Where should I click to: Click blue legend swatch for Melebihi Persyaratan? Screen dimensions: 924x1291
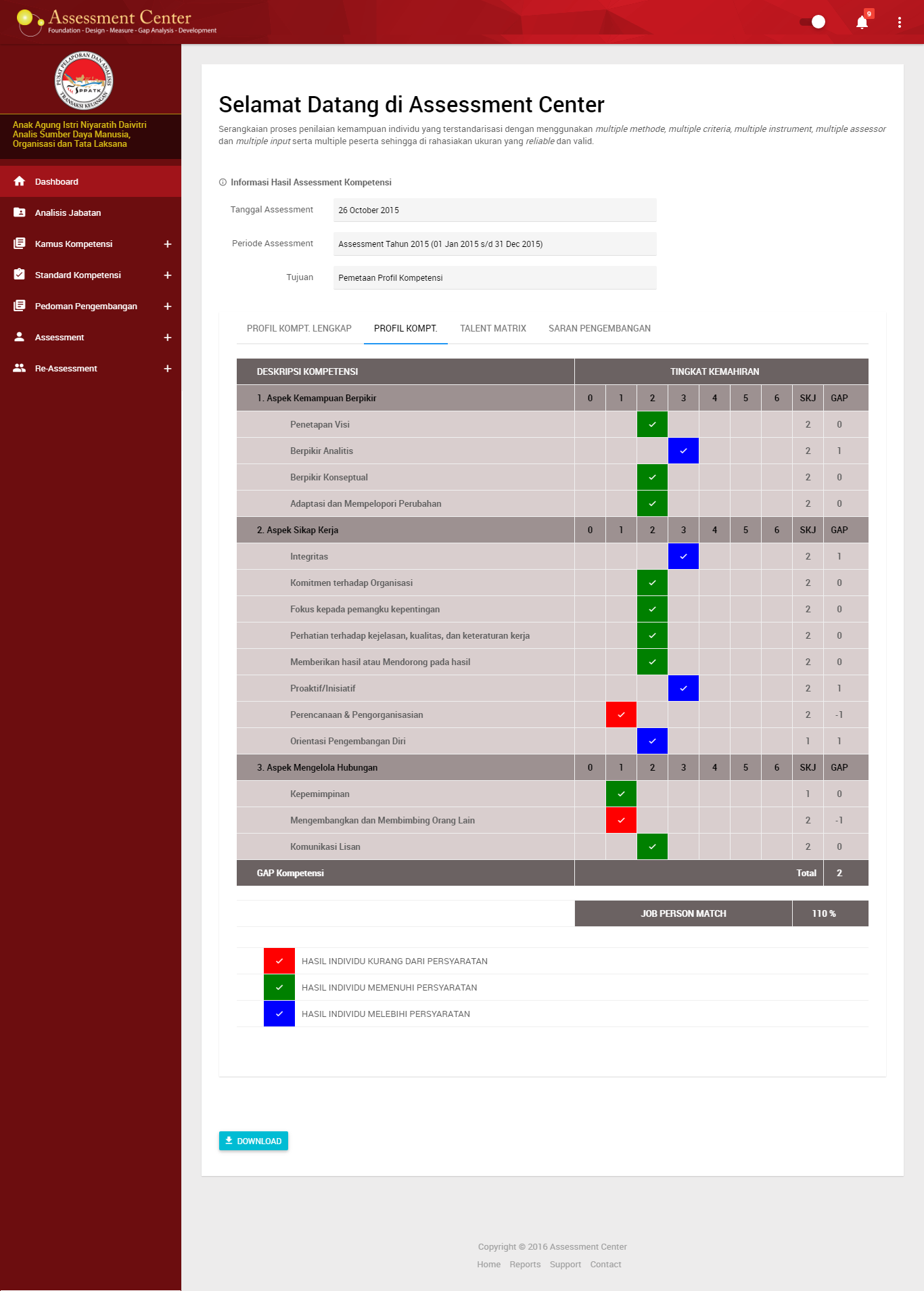click(279, 1014)
